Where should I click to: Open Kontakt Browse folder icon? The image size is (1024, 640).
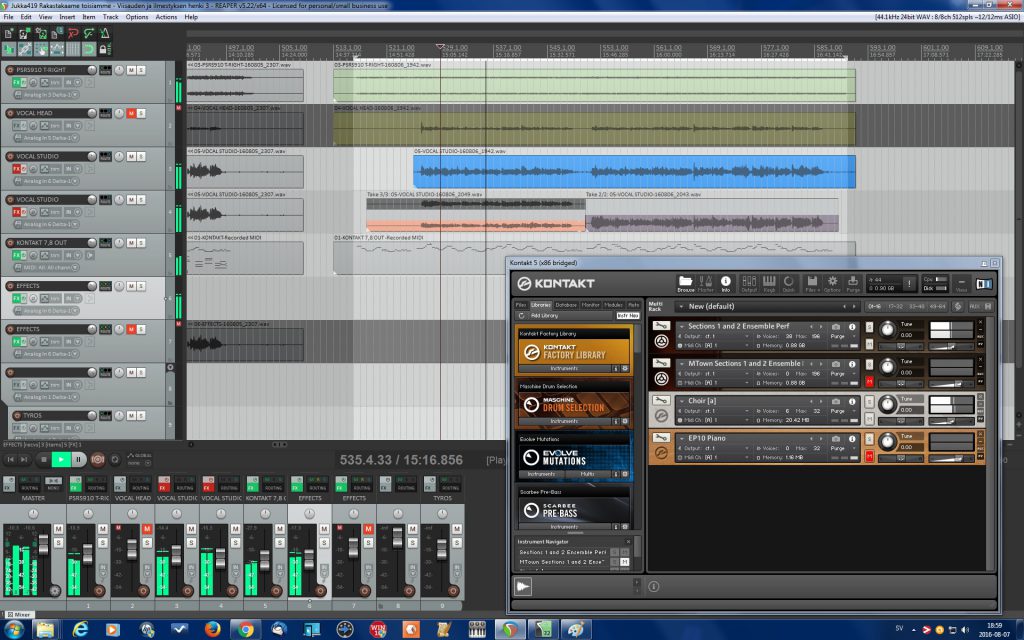click(x=685, y=283)
